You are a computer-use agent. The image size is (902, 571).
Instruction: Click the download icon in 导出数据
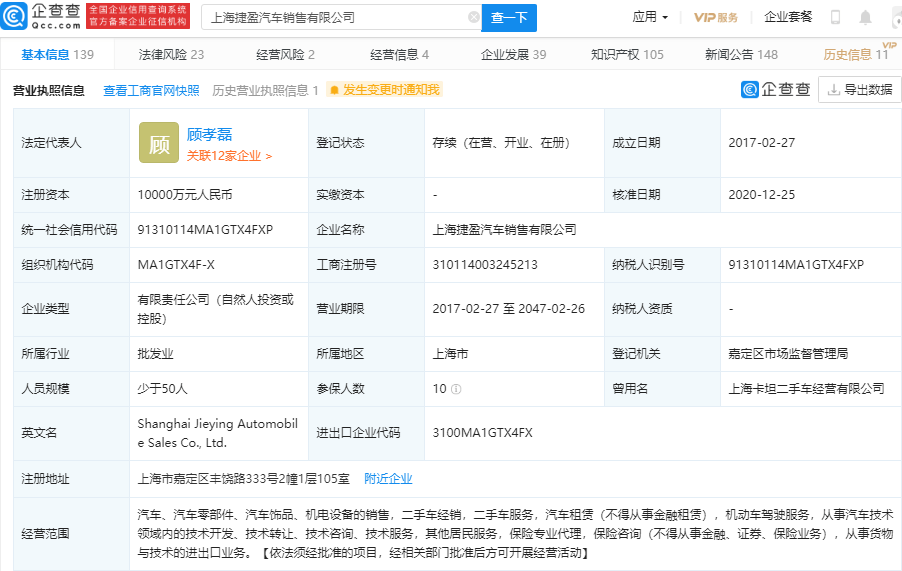(x=833, y=90)
